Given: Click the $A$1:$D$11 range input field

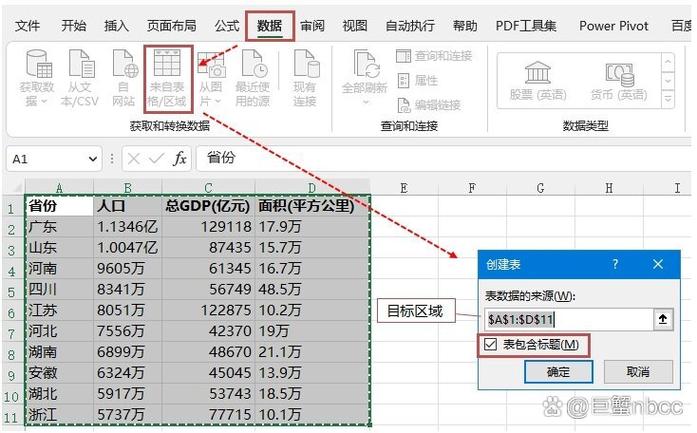Looking at the screenshot, I should pyautogui.click(x=568, y=319).
